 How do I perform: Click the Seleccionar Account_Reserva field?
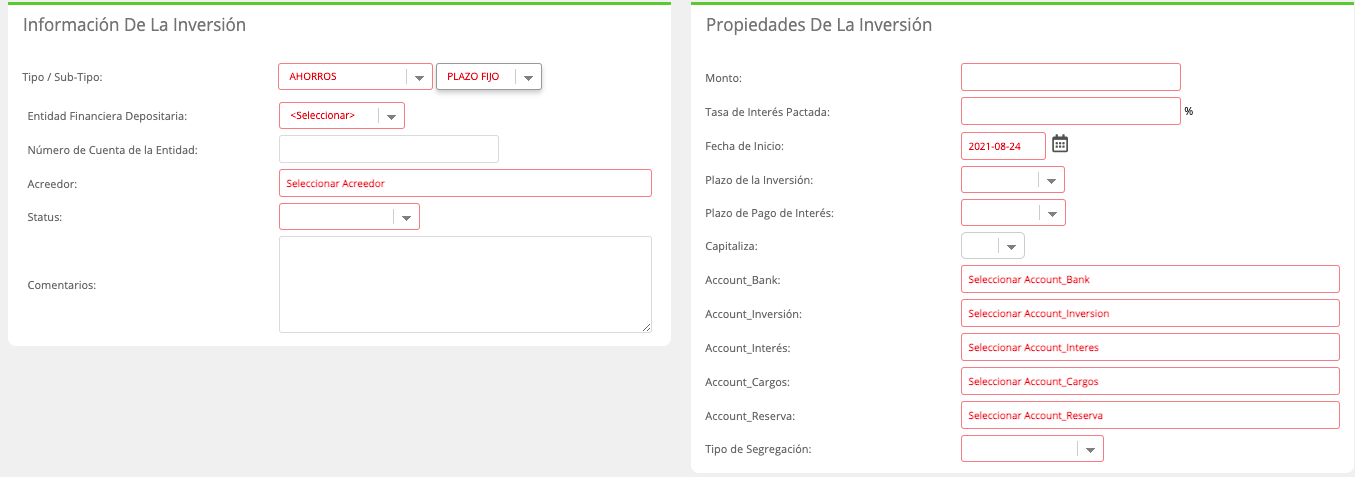point(1150,415)
